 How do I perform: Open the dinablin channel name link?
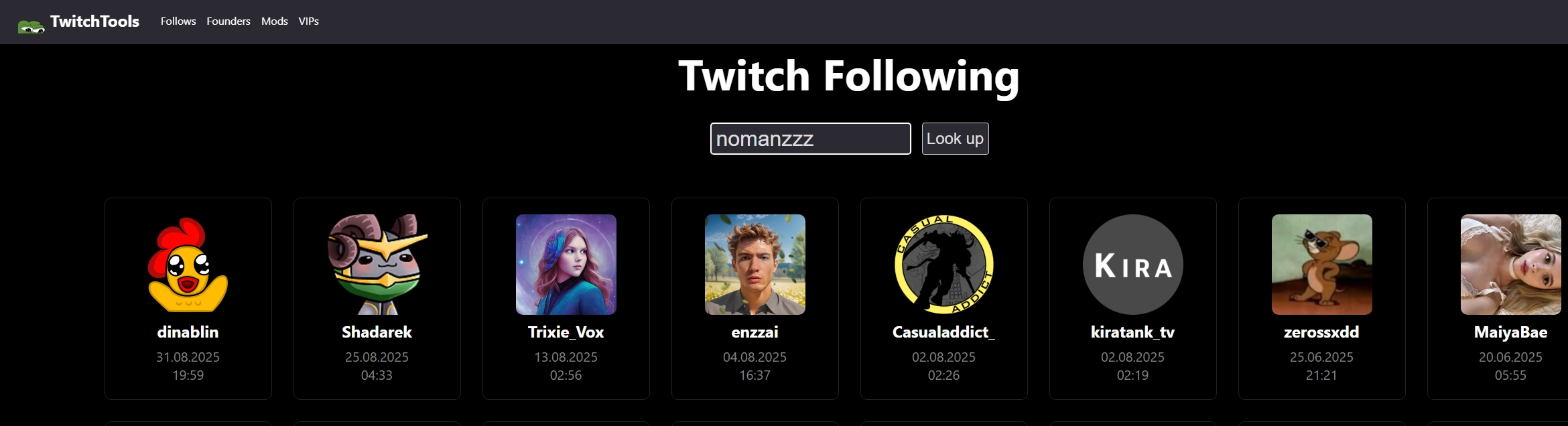[x=188, y=332]
